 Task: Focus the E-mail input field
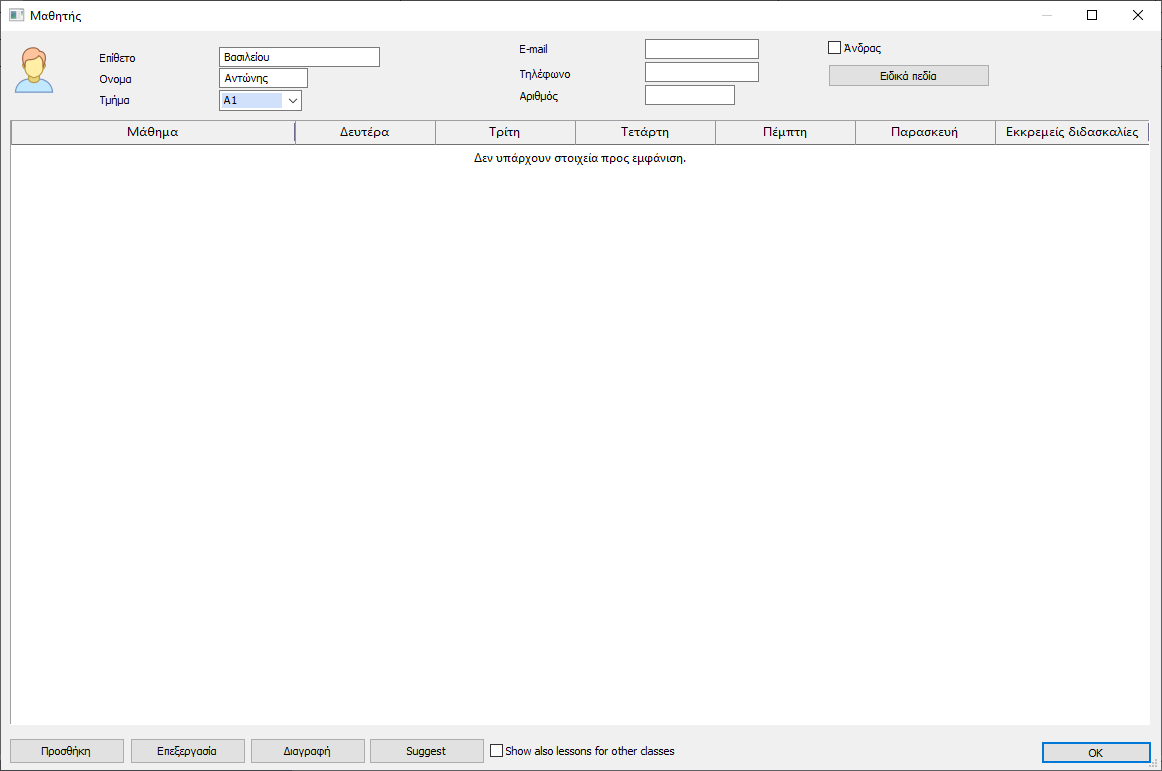701,49
